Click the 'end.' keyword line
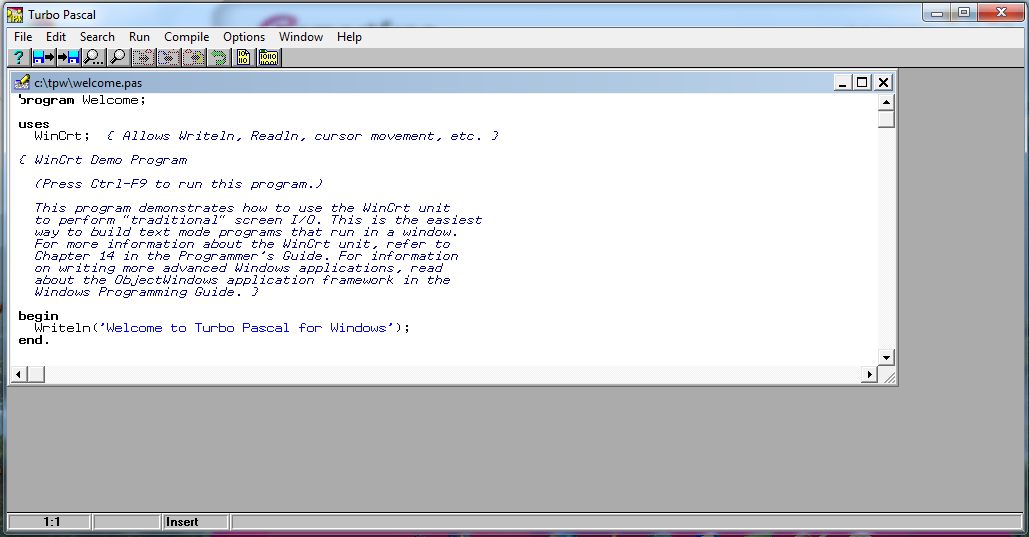 [33, 340]
